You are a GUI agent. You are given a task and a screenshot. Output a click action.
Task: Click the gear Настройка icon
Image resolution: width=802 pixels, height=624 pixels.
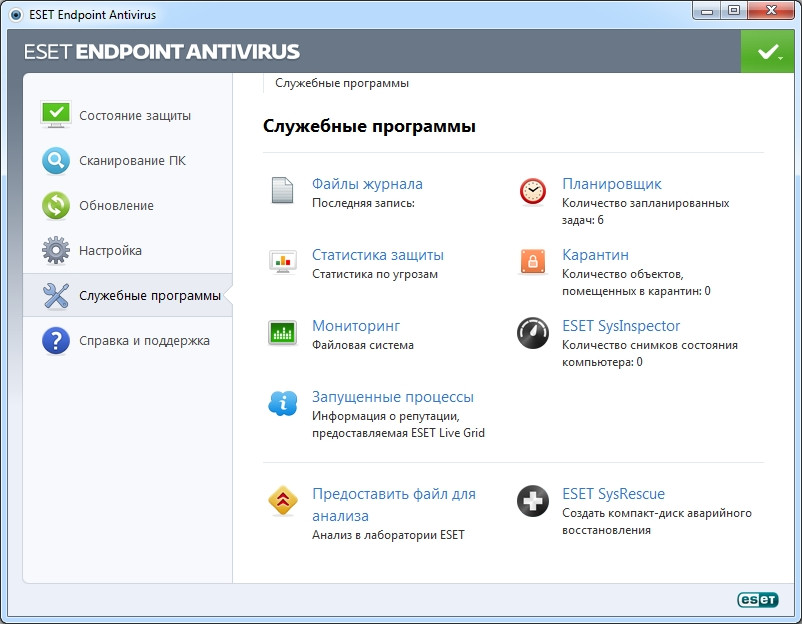56,251
